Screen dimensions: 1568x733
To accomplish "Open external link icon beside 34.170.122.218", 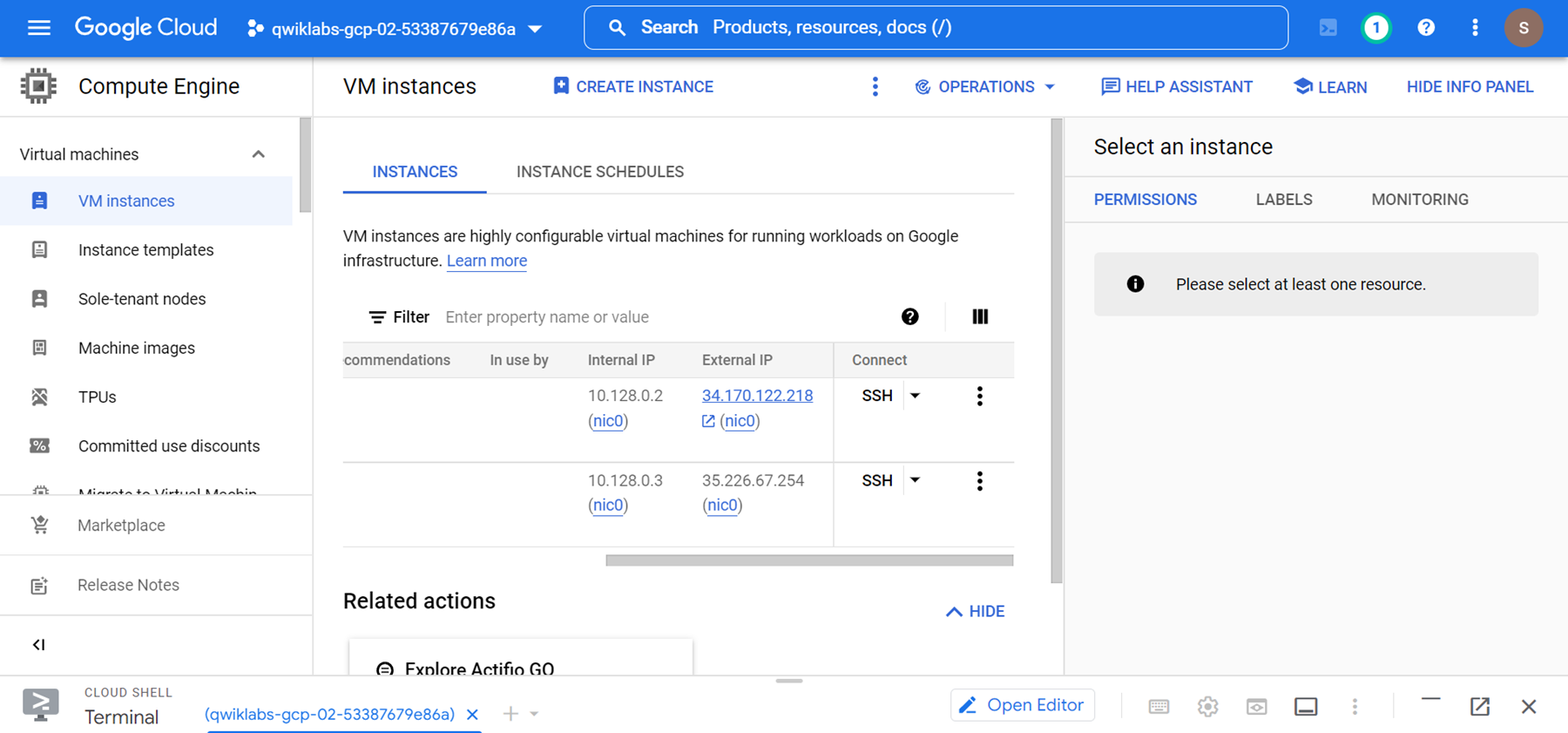I will (708, 421).
